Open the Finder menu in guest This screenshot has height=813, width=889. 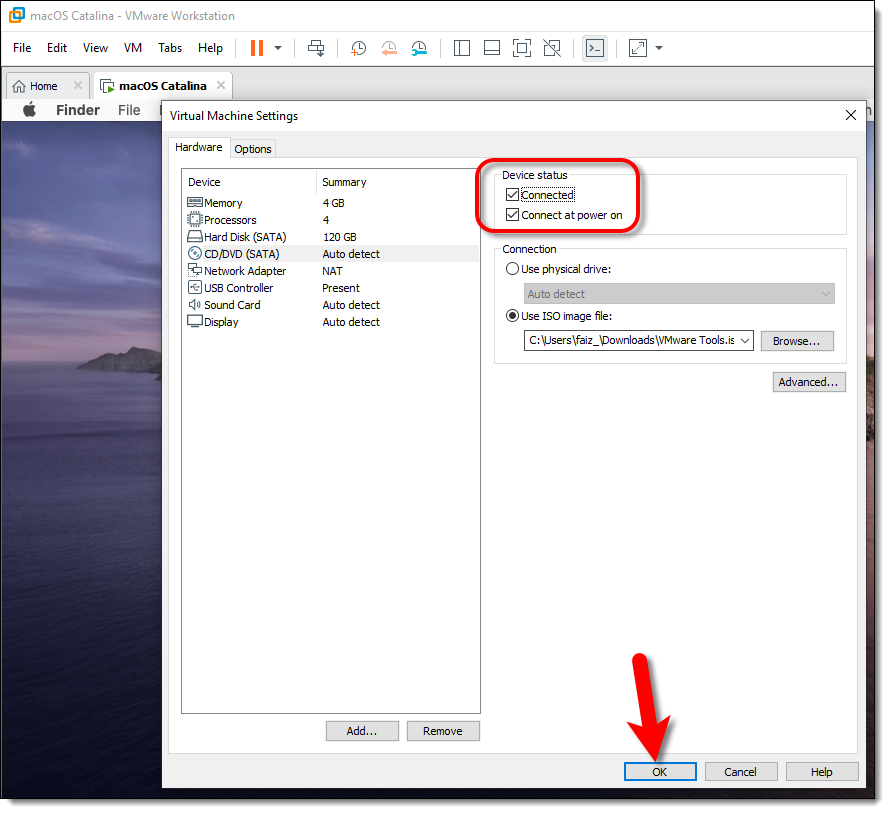78,110
